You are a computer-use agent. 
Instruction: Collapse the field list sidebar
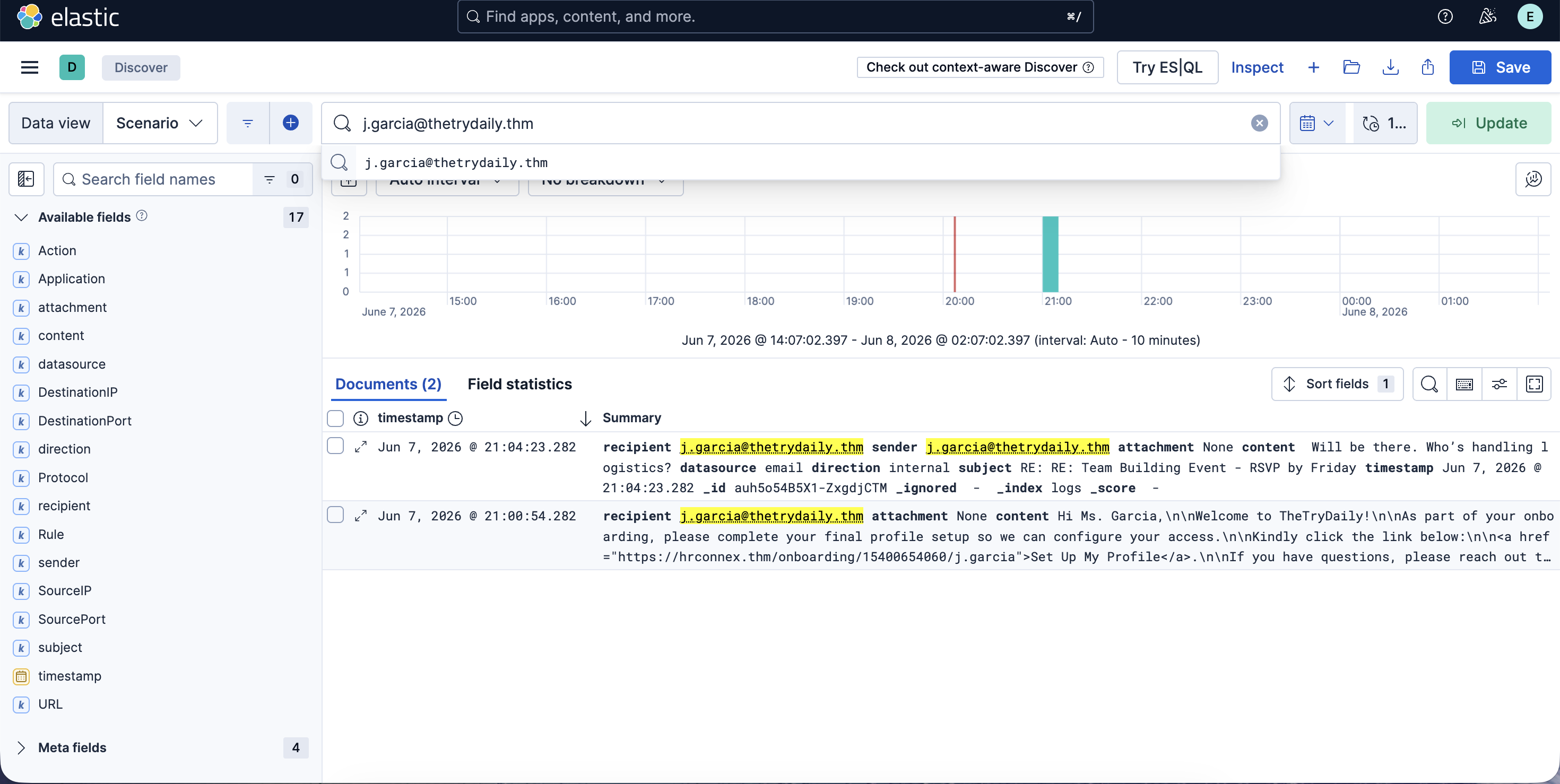(x=26, y=179)
